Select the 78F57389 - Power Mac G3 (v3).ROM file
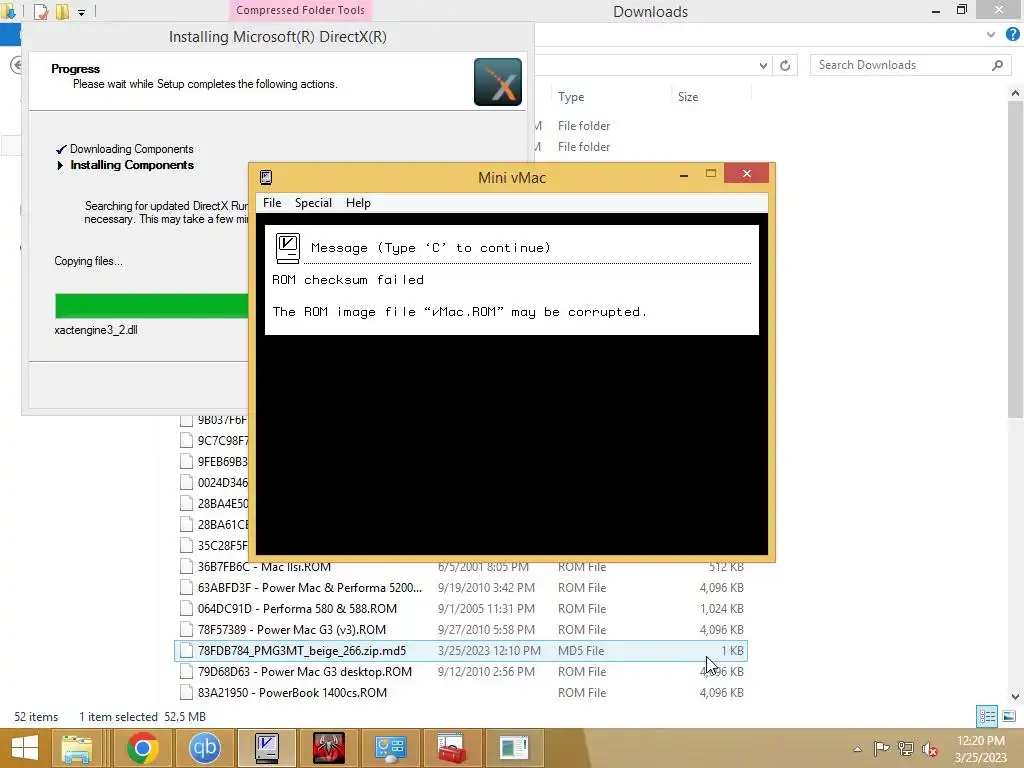Screen dimensions: 1024x768 [460, 630]
